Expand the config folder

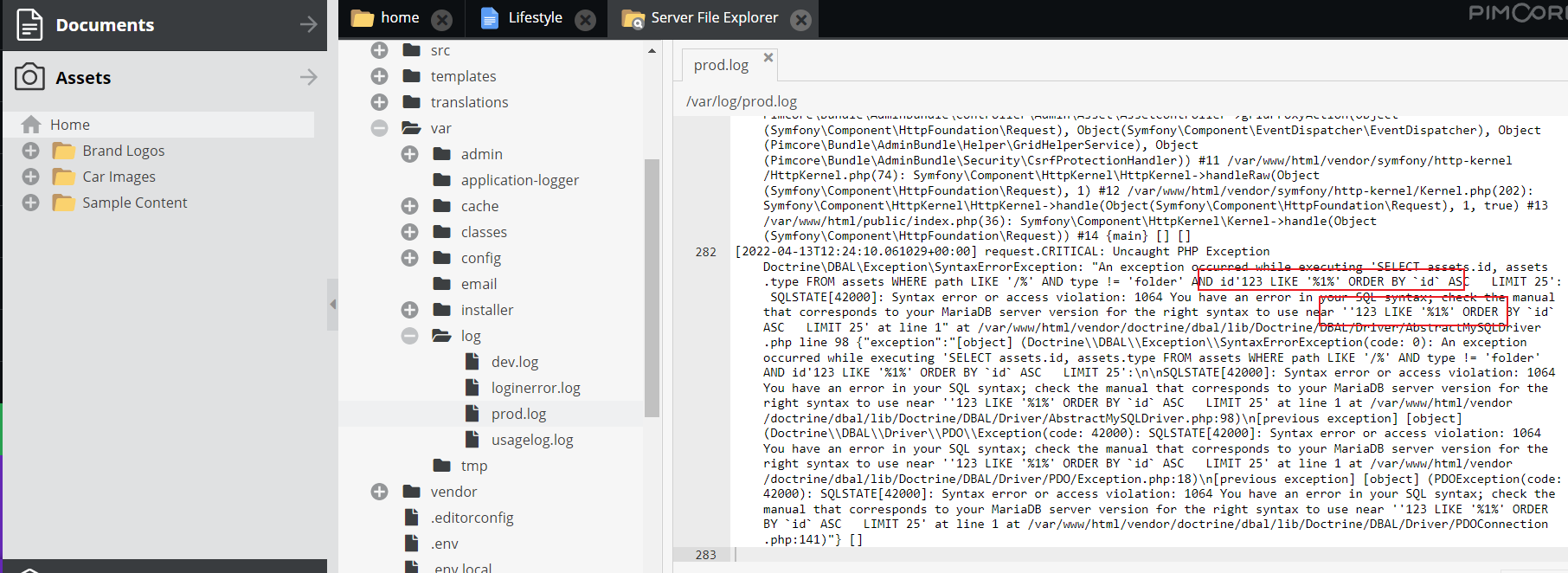(409, 258)
